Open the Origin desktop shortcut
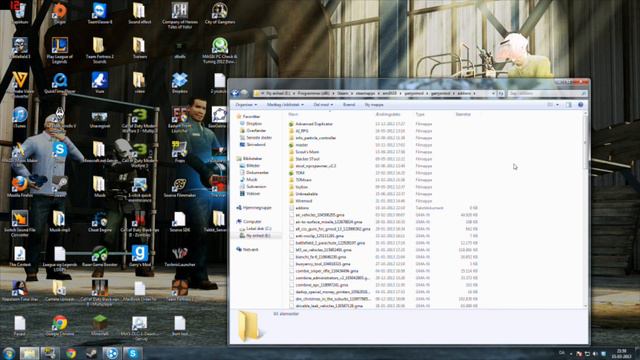Viewport: 640px width, 360px height. (x=60, y=12)
